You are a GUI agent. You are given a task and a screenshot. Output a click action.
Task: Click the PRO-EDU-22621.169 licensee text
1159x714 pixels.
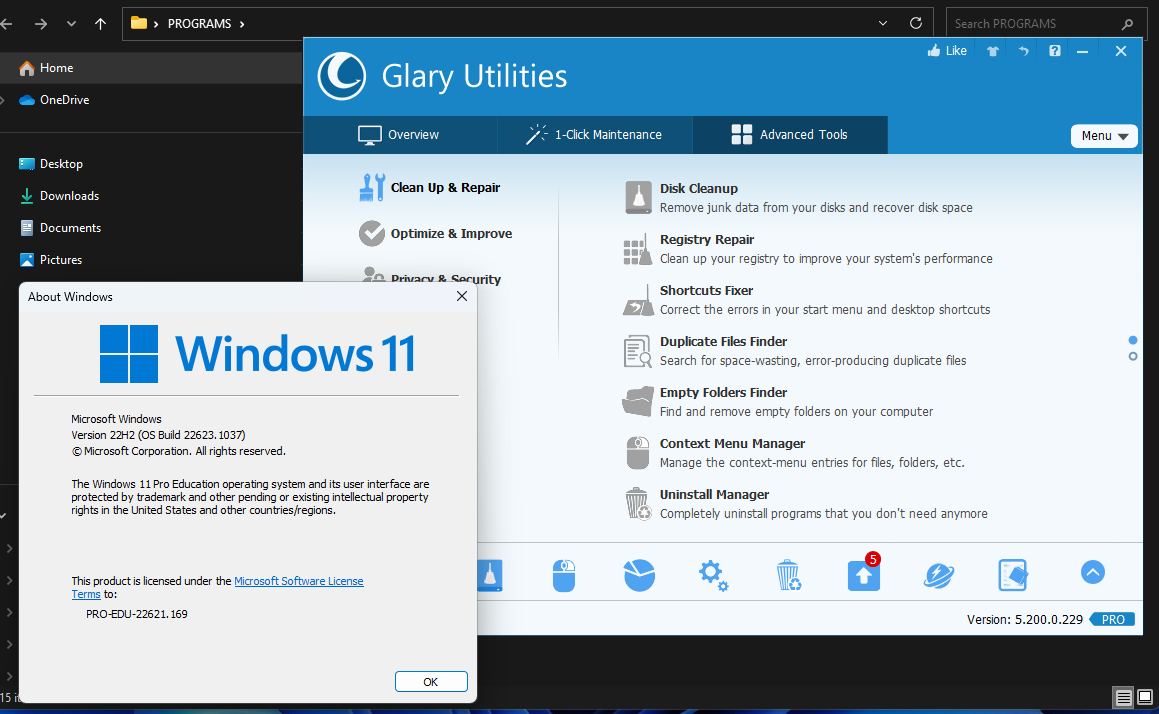(x=137, y=613)
